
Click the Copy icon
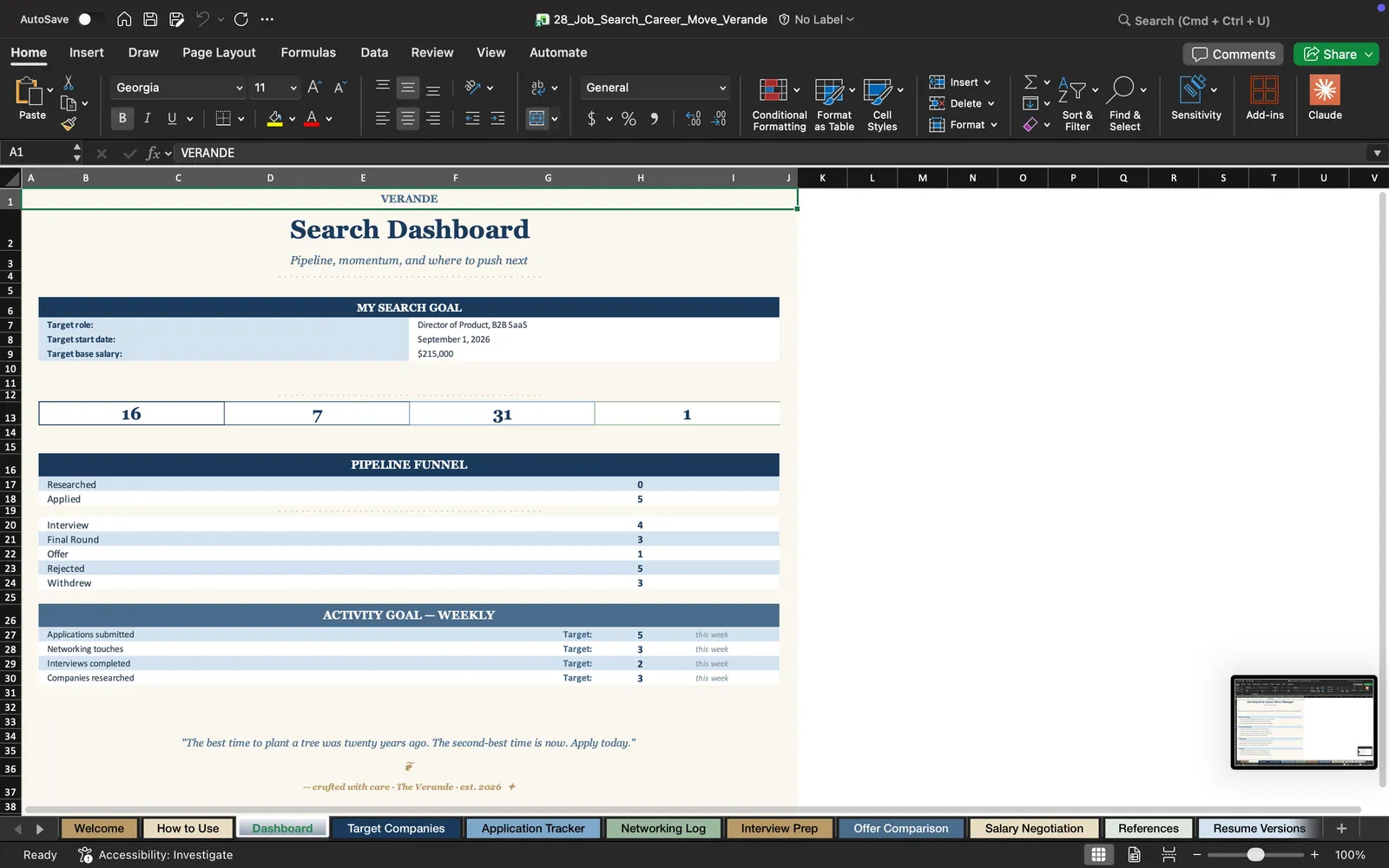click(69, 103)
